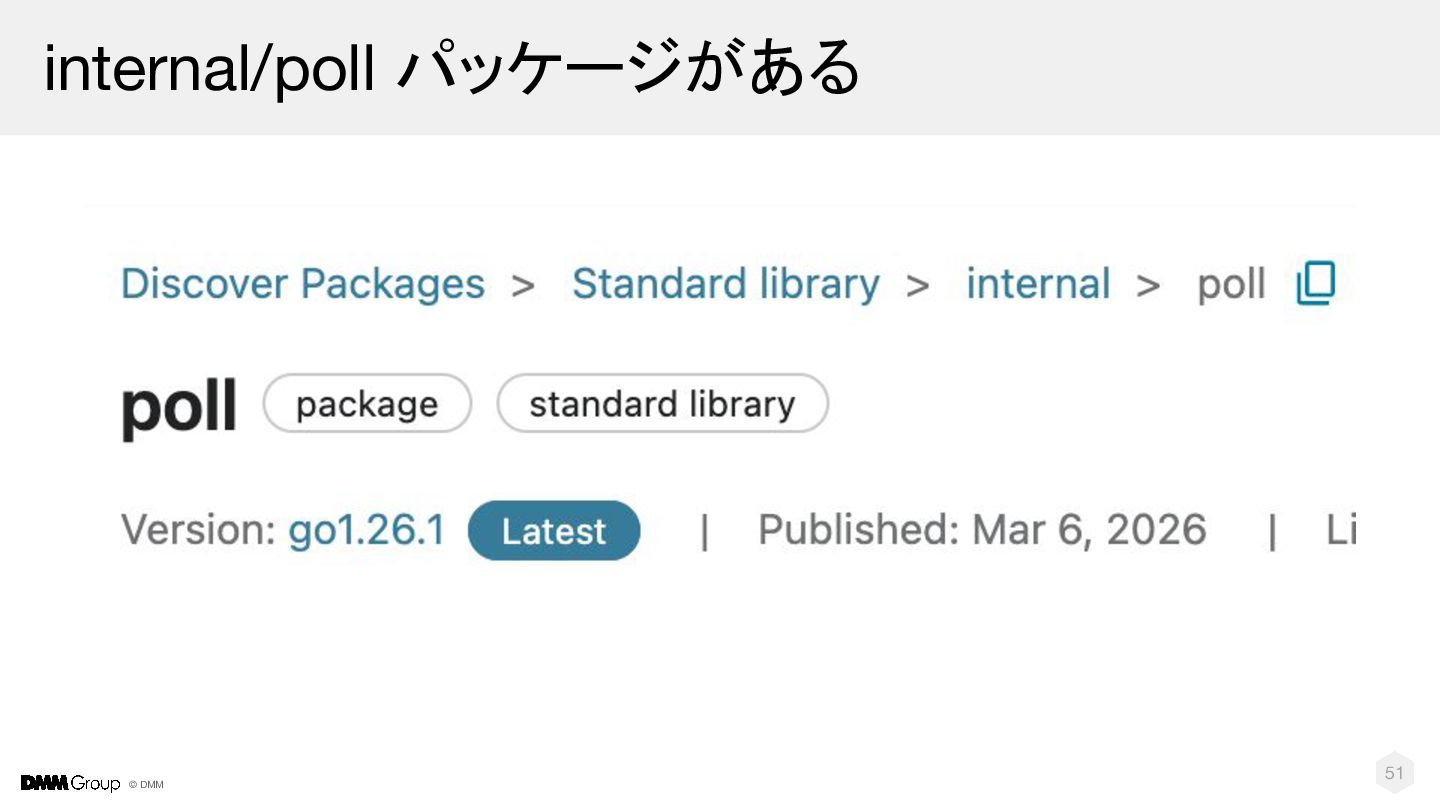
Task: Click the Version: label text
Action: coord(198,530)
